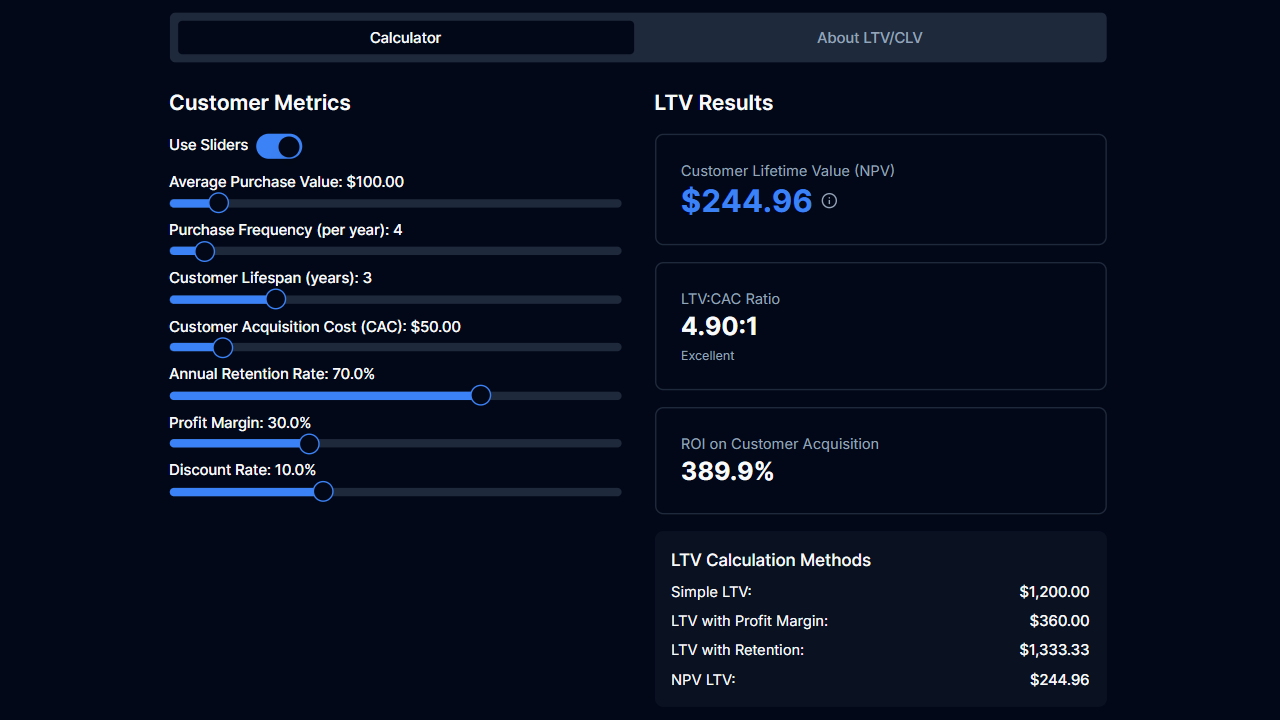Click the 4.90:1 LTV:CAC ratio value
1280x720 pixels.
pos(719,326)
